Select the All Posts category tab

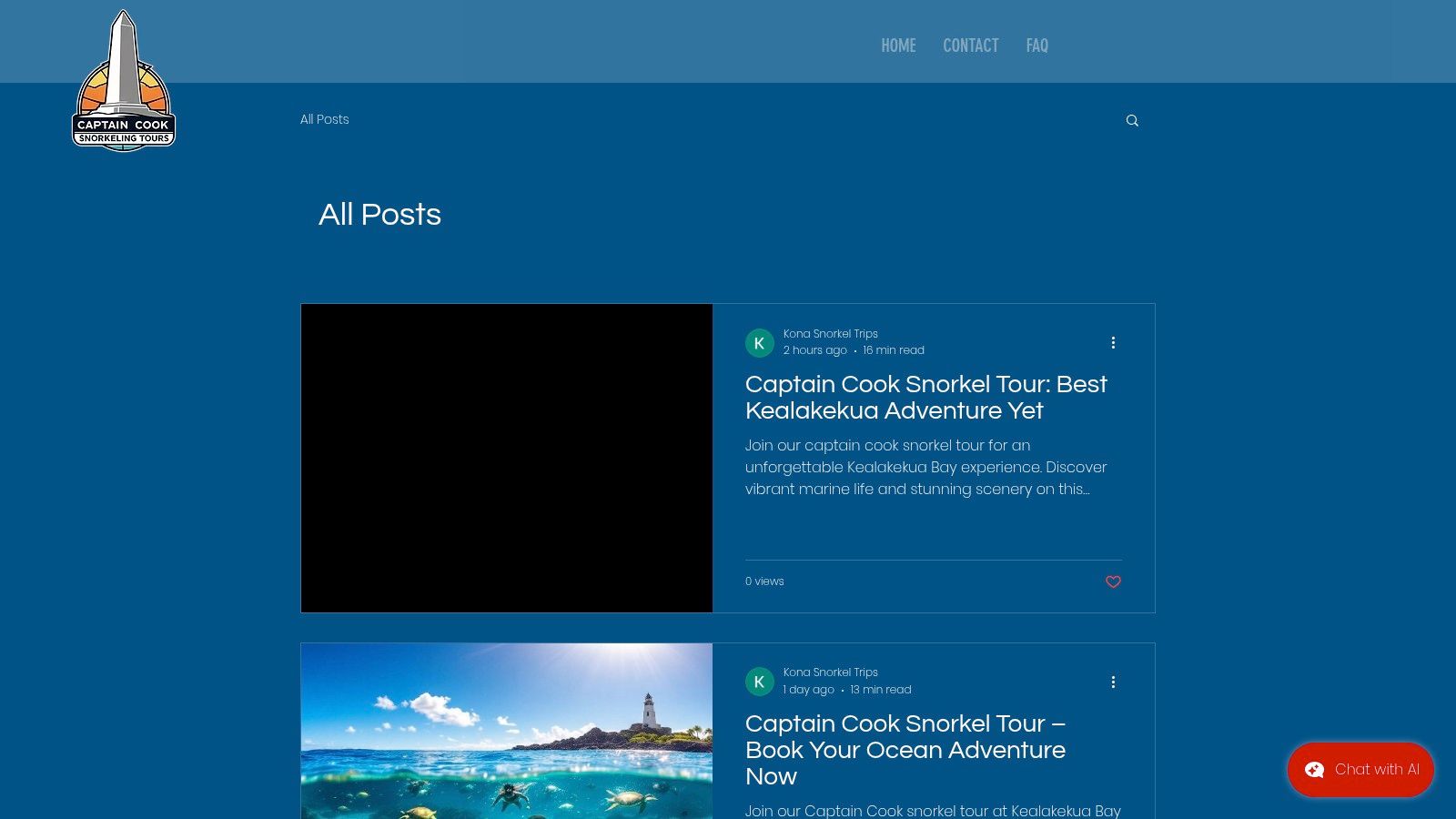pos(325,119)
